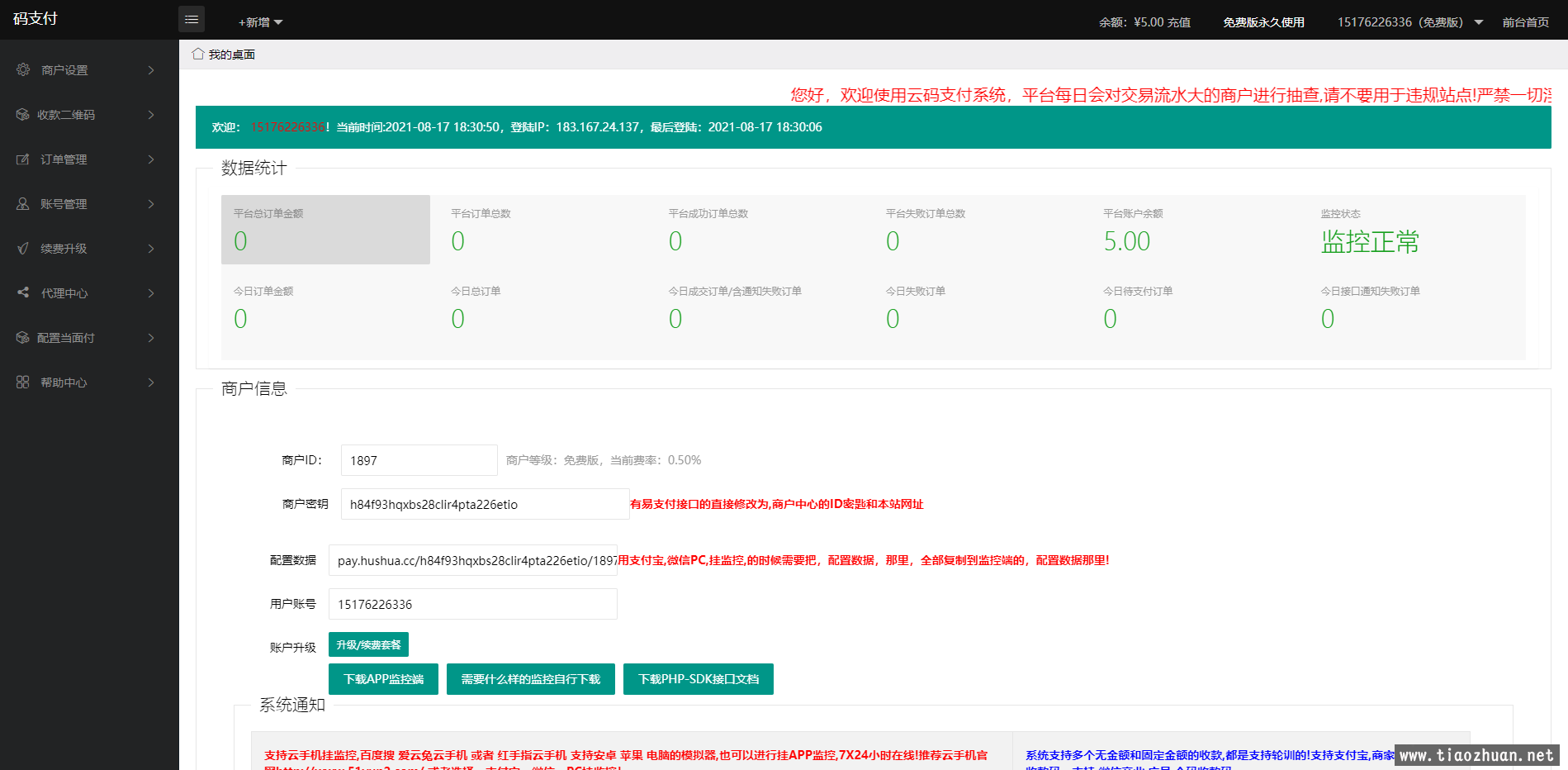Expand the 商户设置 chevron arrow
The image size is (1568, 770).
(x=151, y=70)
